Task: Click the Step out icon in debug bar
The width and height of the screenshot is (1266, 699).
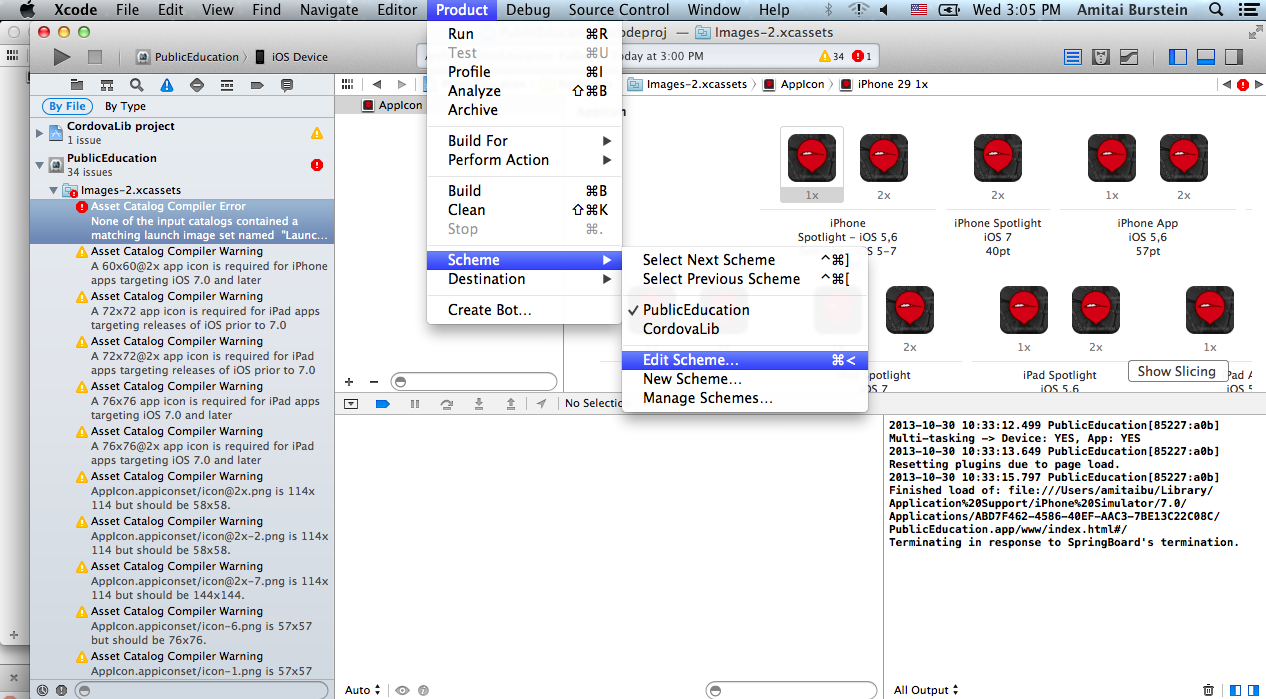Action: 511,404
